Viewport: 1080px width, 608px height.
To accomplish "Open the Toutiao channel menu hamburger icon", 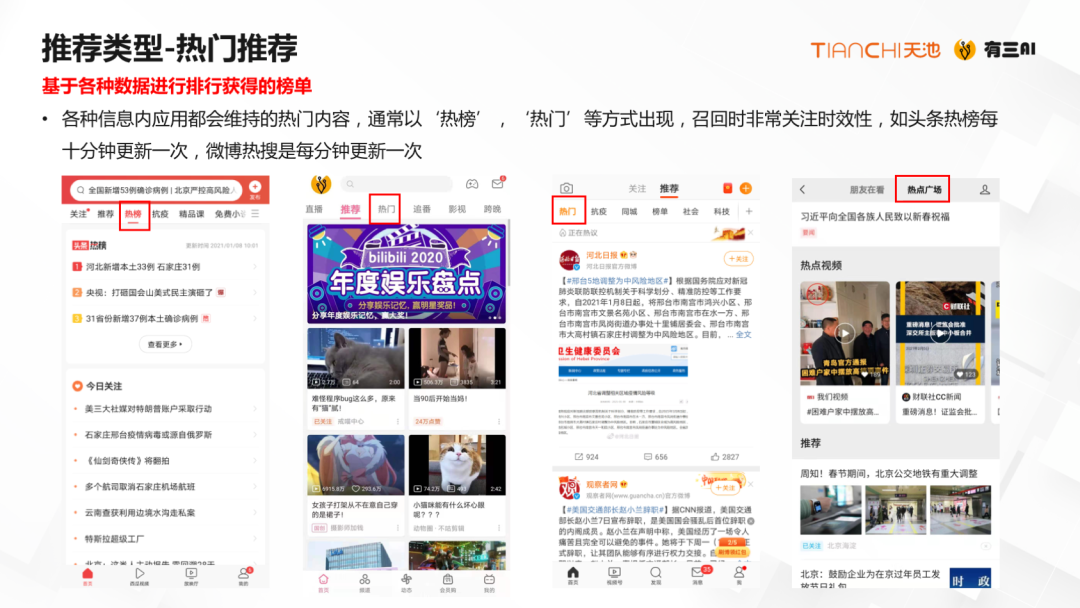I will pos(255,214).
